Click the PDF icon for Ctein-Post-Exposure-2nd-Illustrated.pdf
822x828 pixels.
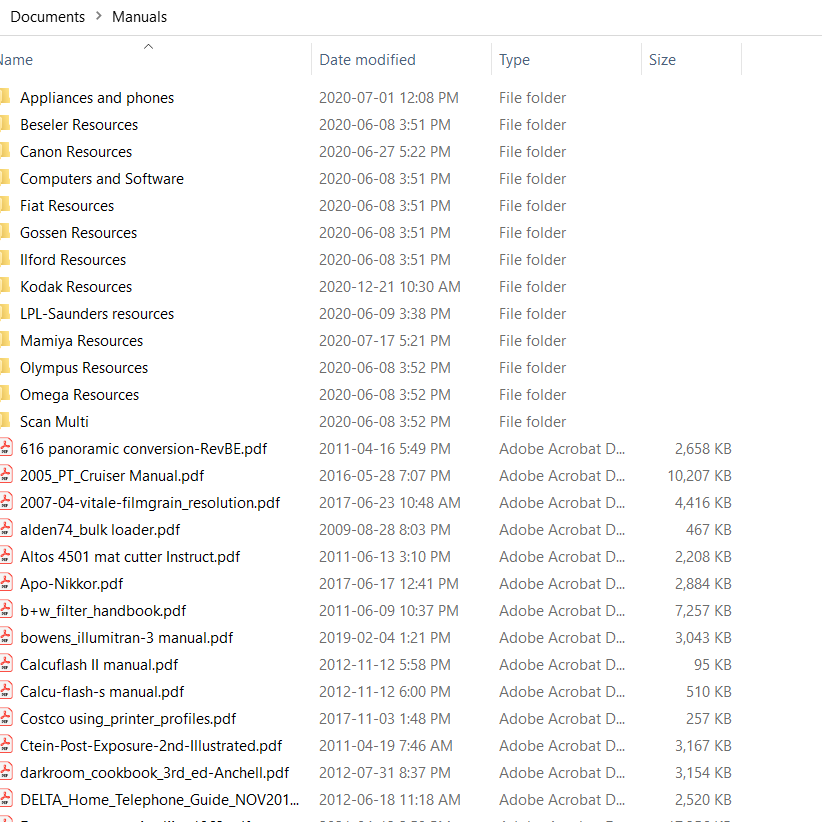click(x=6, y=745)
